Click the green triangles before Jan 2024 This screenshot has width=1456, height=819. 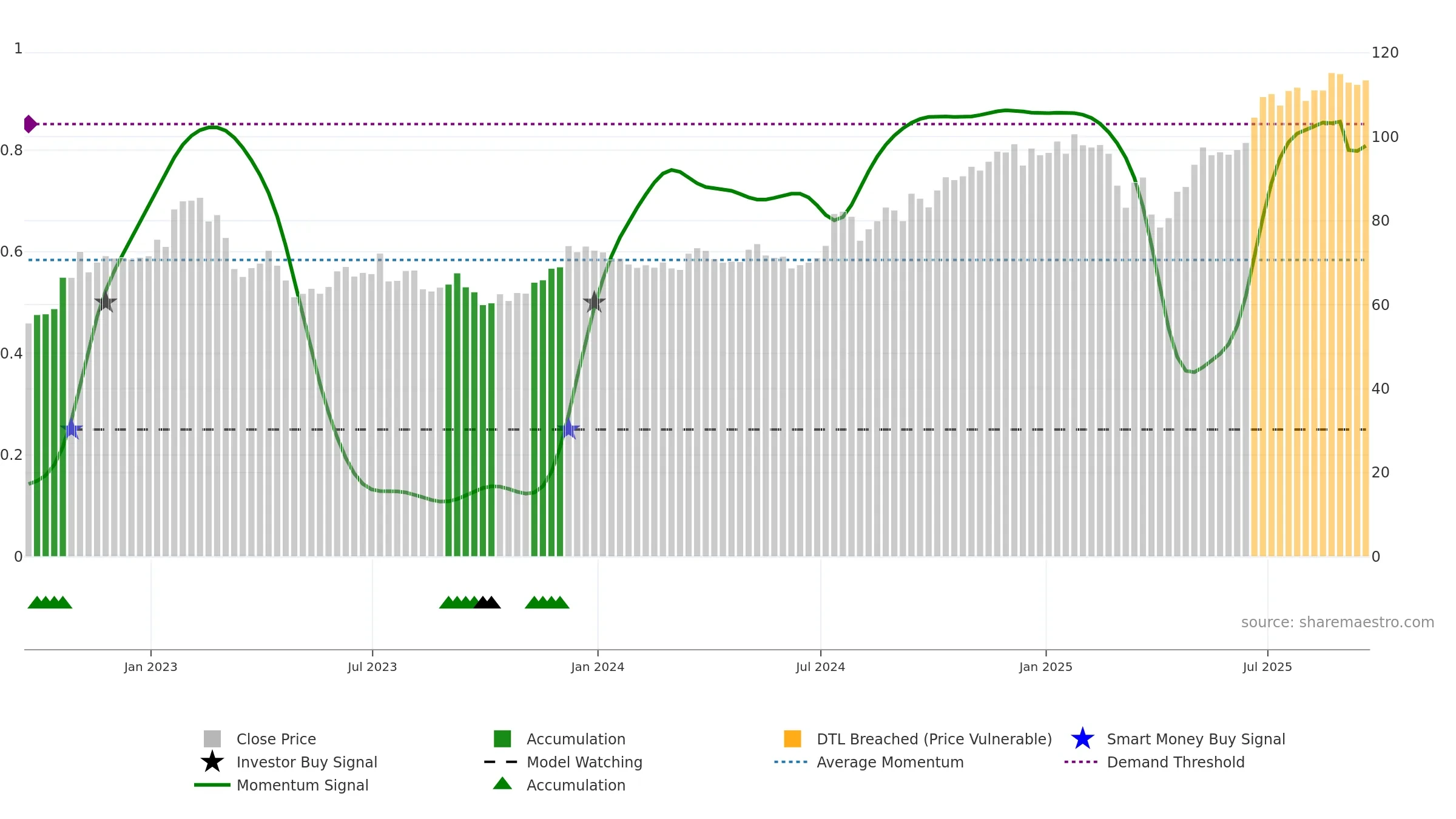[x=547, y=602]
